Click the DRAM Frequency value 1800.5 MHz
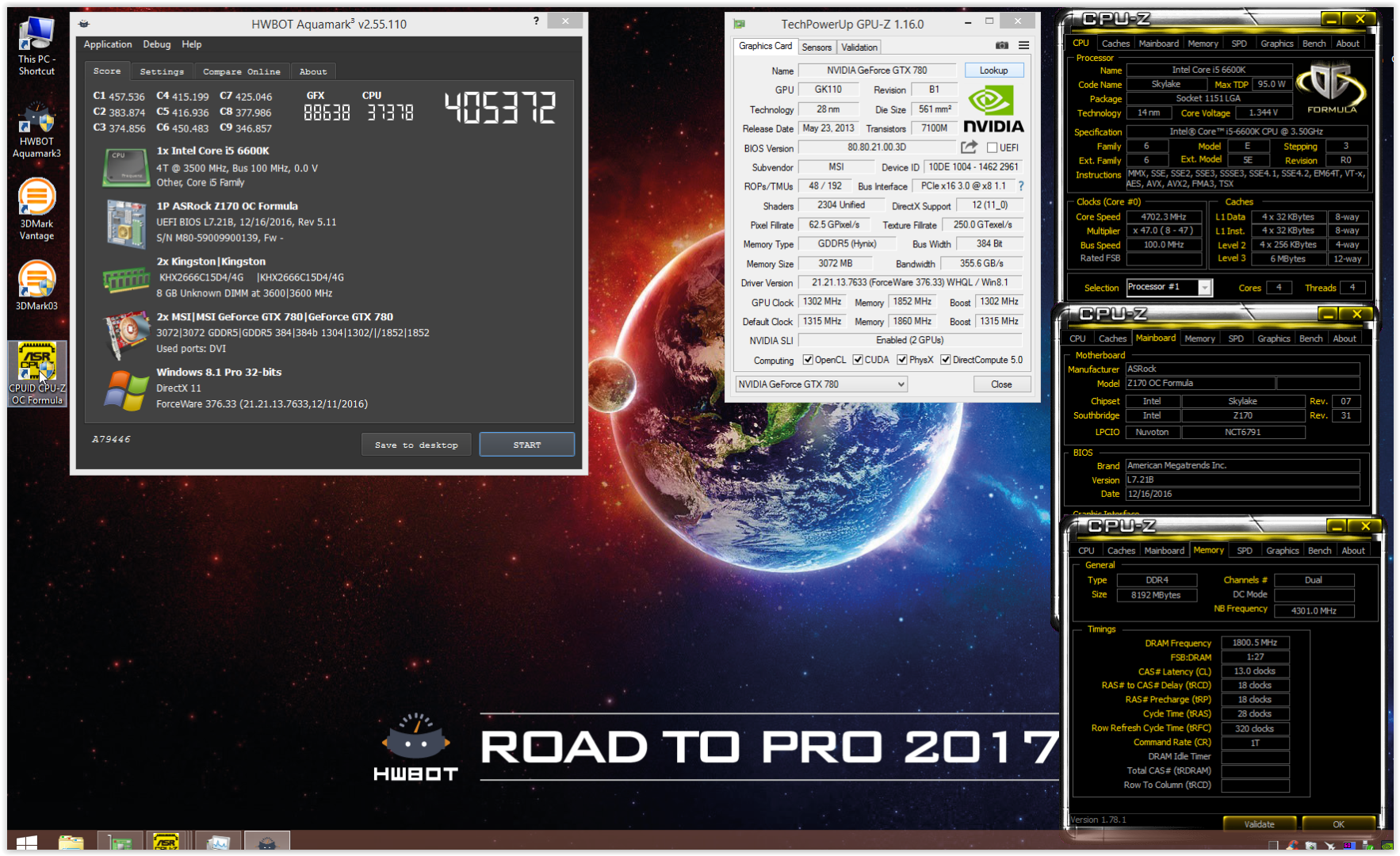Image resolution: width=1400 pixels, height=856 pixels. pos(1255,643)
